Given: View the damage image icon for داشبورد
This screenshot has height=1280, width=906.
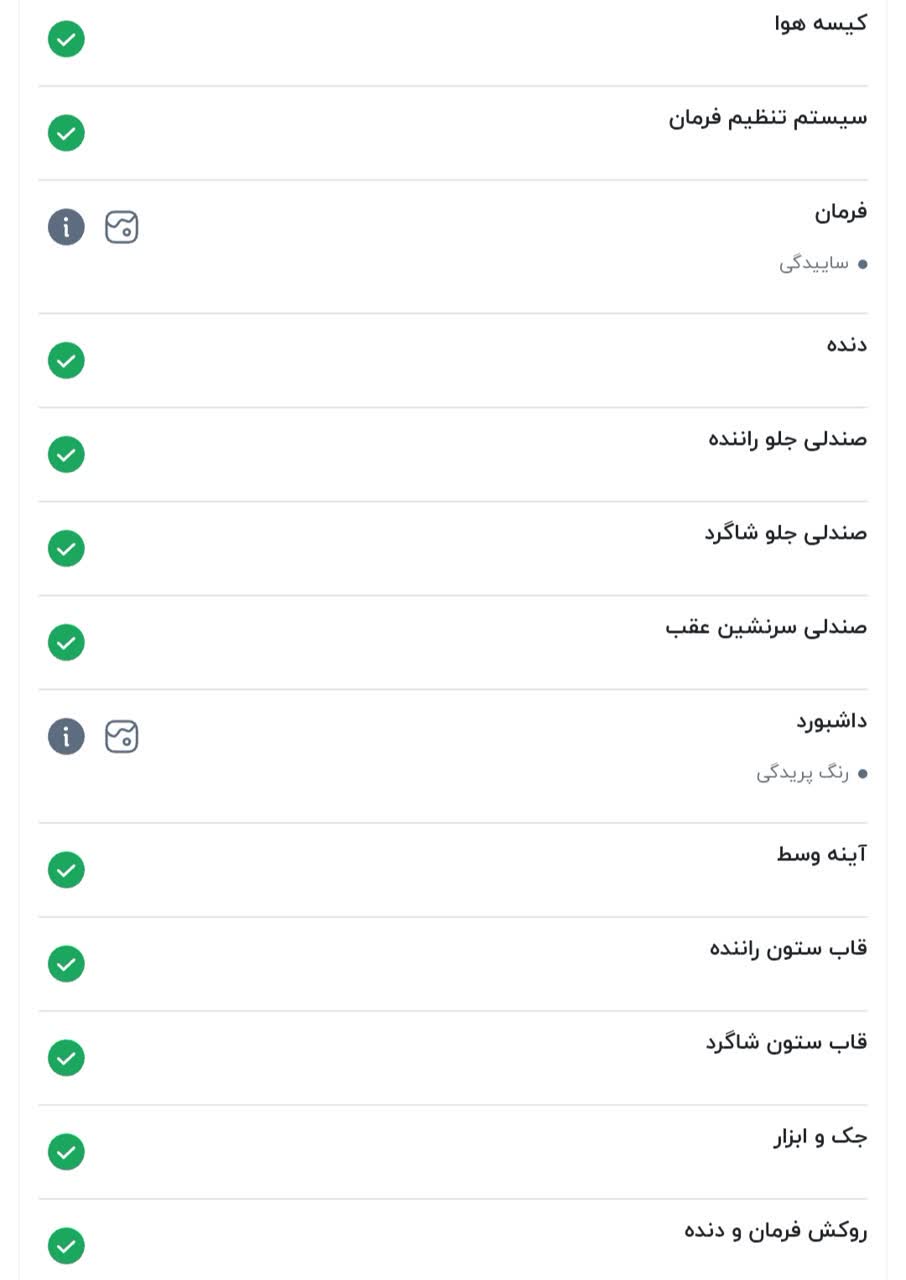Looking at the screenshot, I should coord(122,737).
